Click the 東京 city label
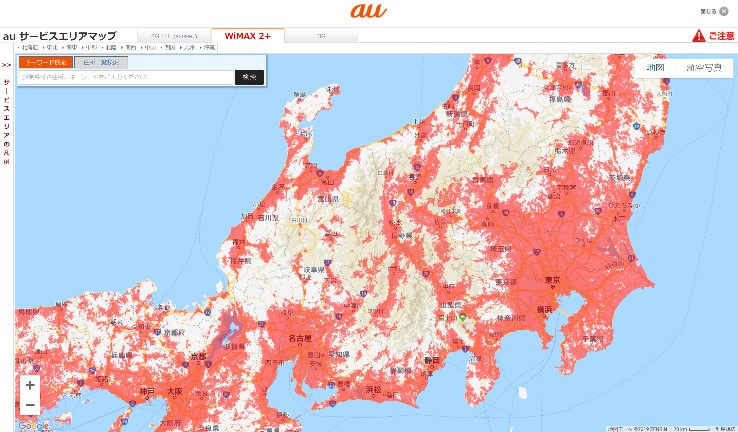Viewport: 738px width, 432px height. tap(553, 280)
